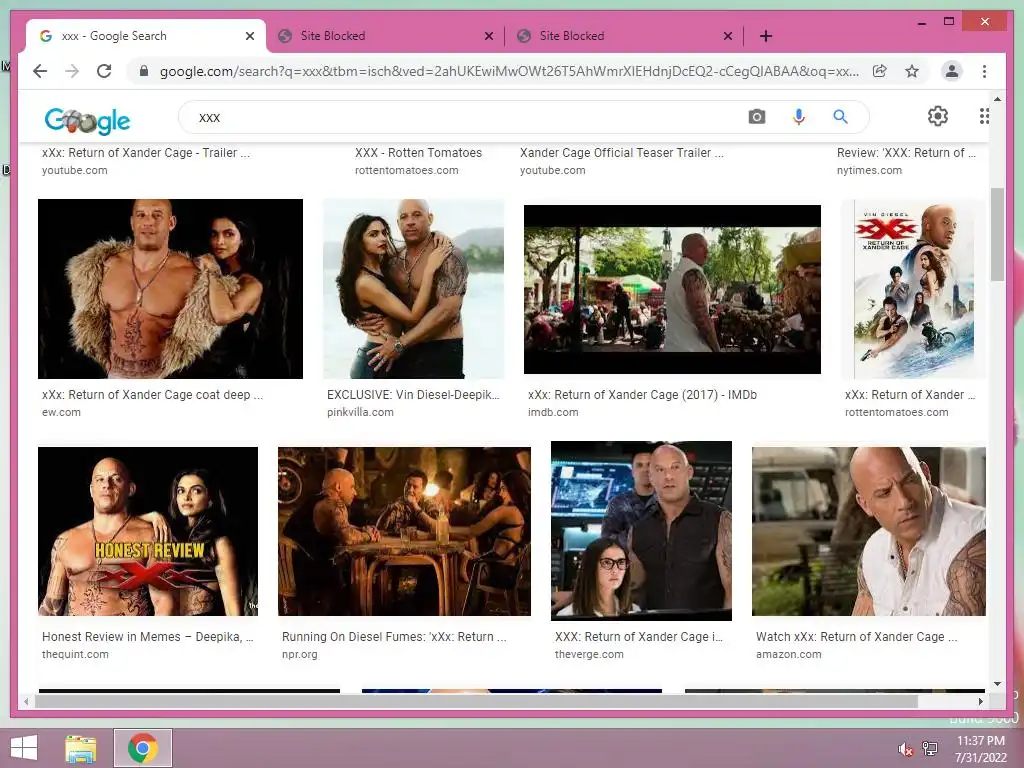View site info via padlock icon

pyautogui.click(x=144, y=71)
